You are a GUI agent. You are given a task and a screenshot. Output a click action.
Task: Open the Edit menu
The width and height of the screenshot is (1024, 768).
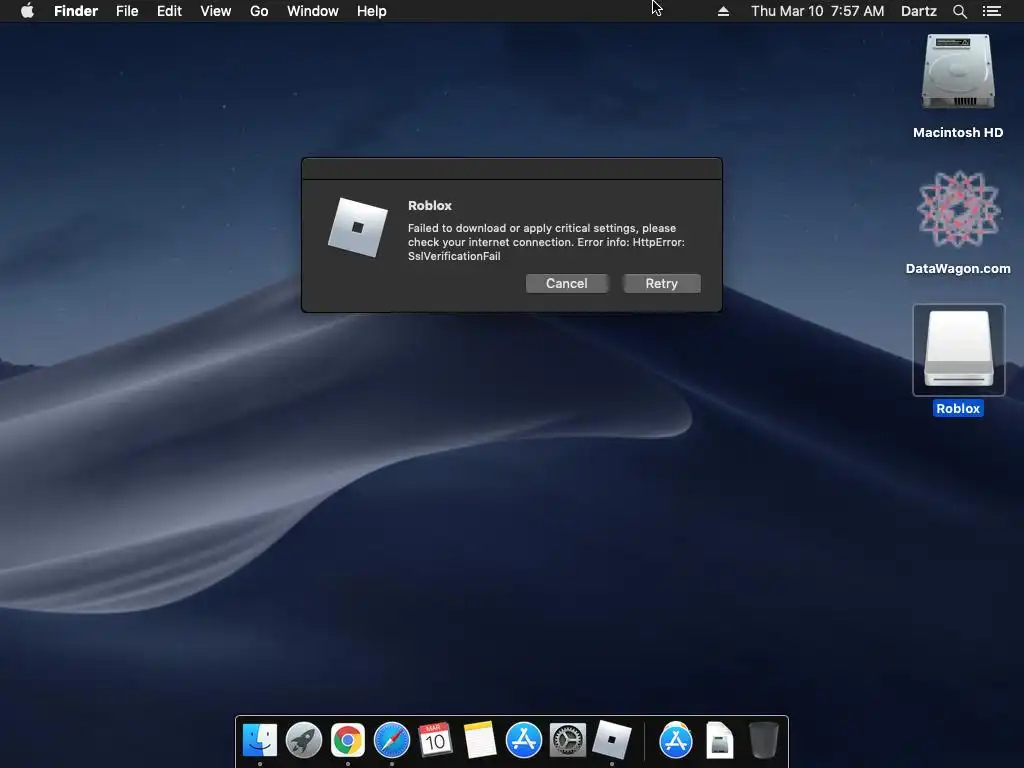[x=169, y=11]
